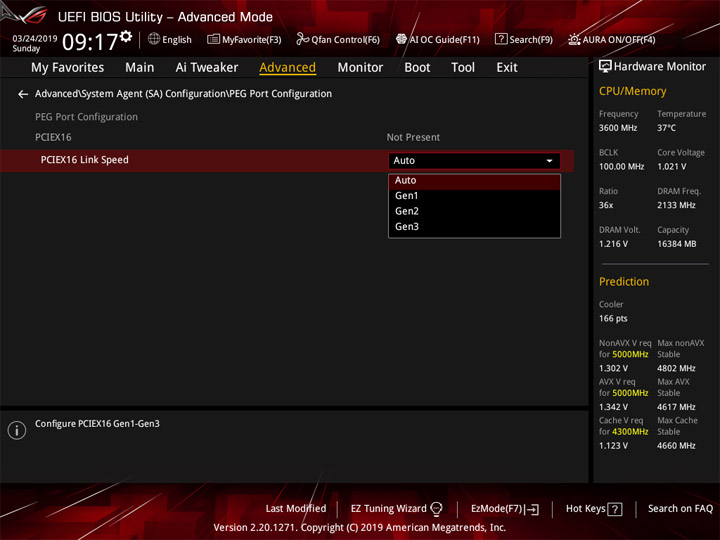Image resolution: width=720 pixels, height=540 pixels.
Task: Click the English language globe icon
Action: pyautogui.click(x=154, y=39)
